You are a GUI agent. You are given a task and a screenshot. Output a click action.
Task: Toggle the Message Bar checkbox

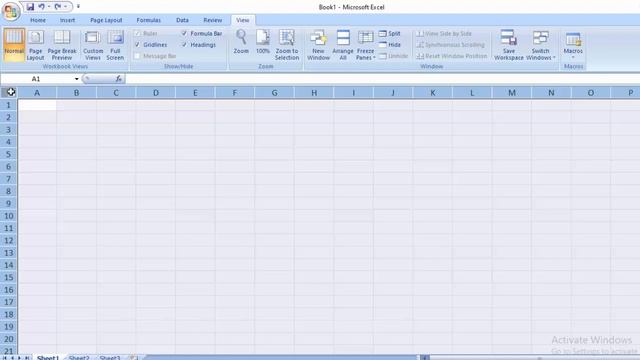[137, 56]
